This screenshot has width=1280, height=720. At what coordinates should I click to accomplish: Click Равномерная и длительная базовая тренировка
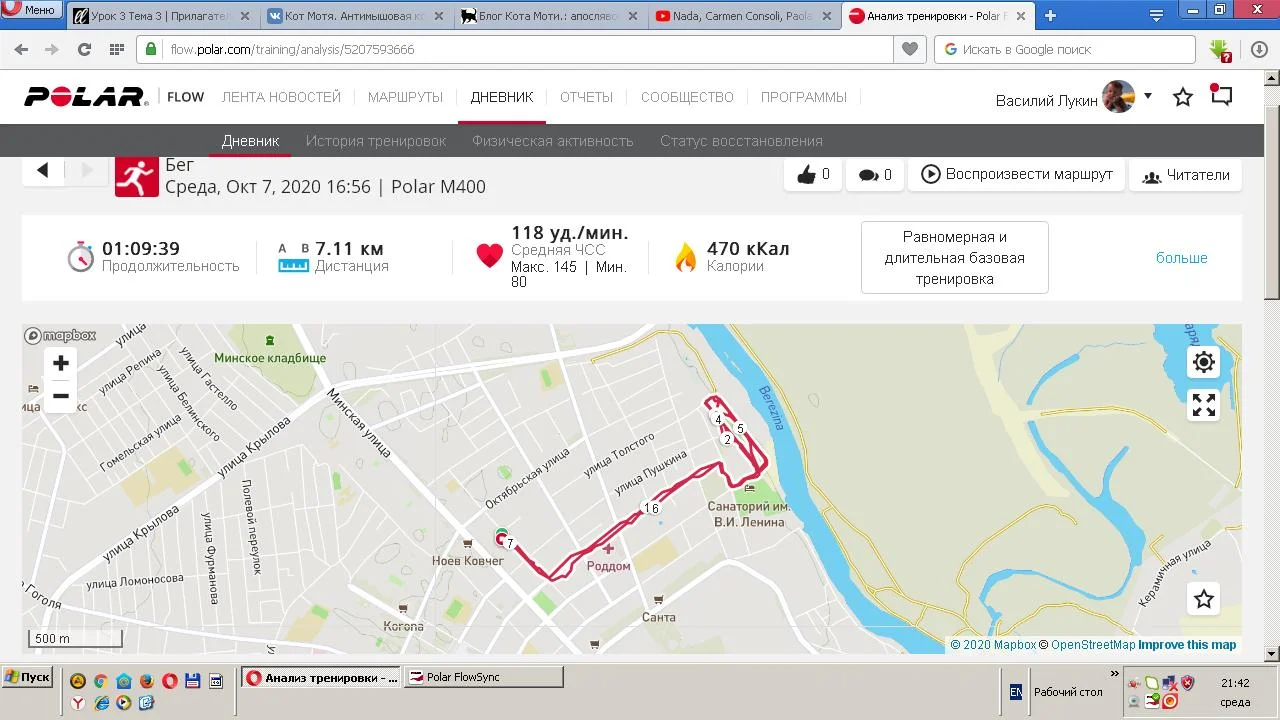click(x=954, y=258)
